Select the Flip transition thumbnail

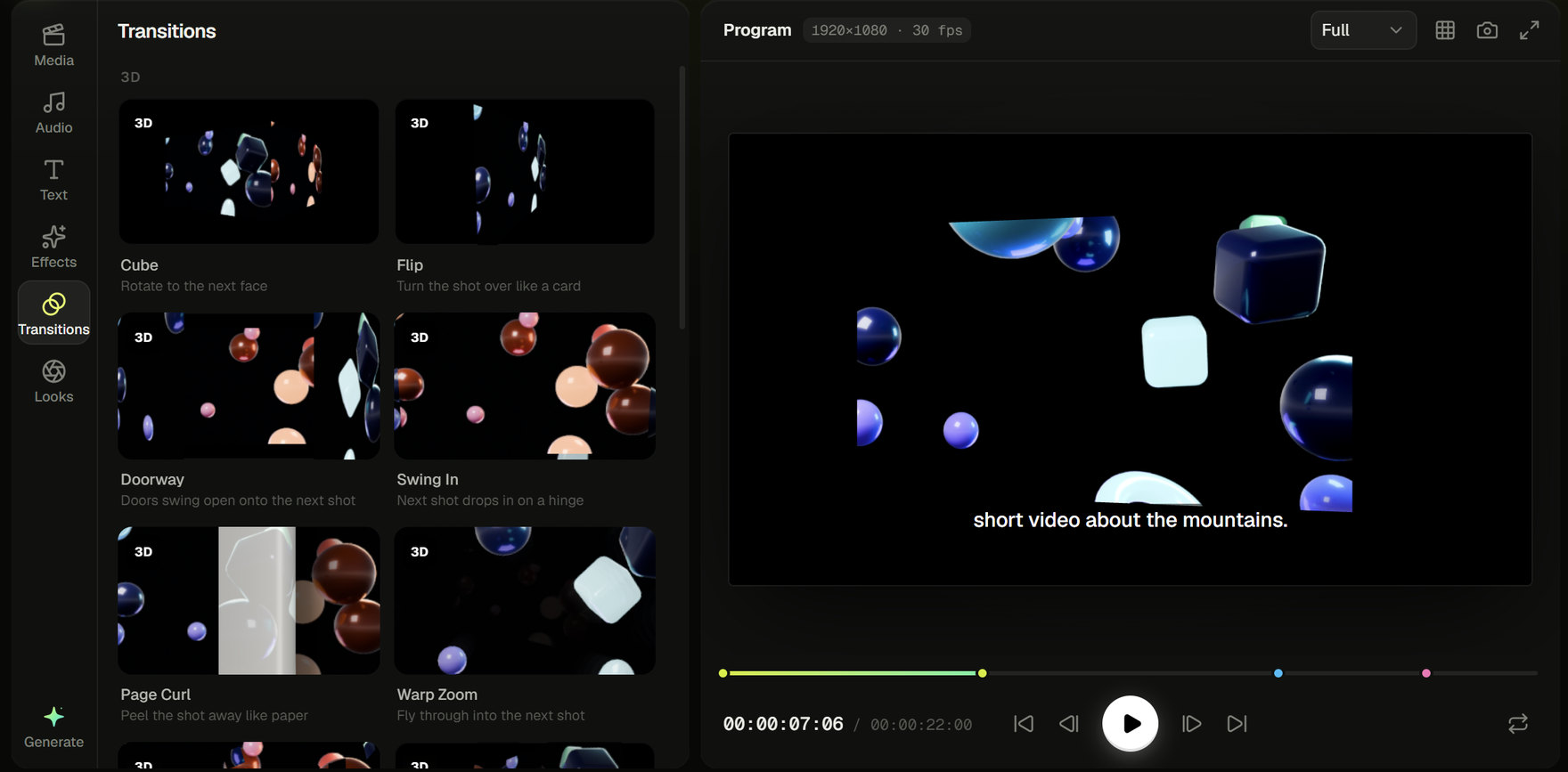[525, 172]
